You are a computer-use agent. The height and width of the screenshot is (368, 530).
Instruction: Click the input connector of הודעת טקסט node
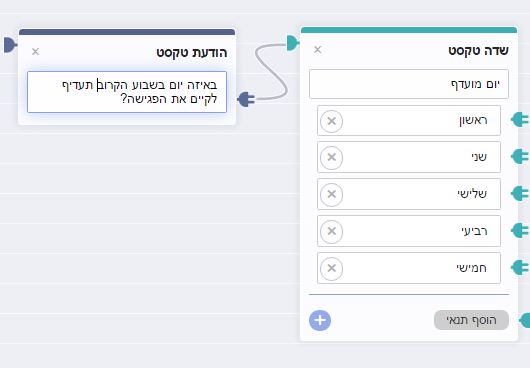[10, 45]
